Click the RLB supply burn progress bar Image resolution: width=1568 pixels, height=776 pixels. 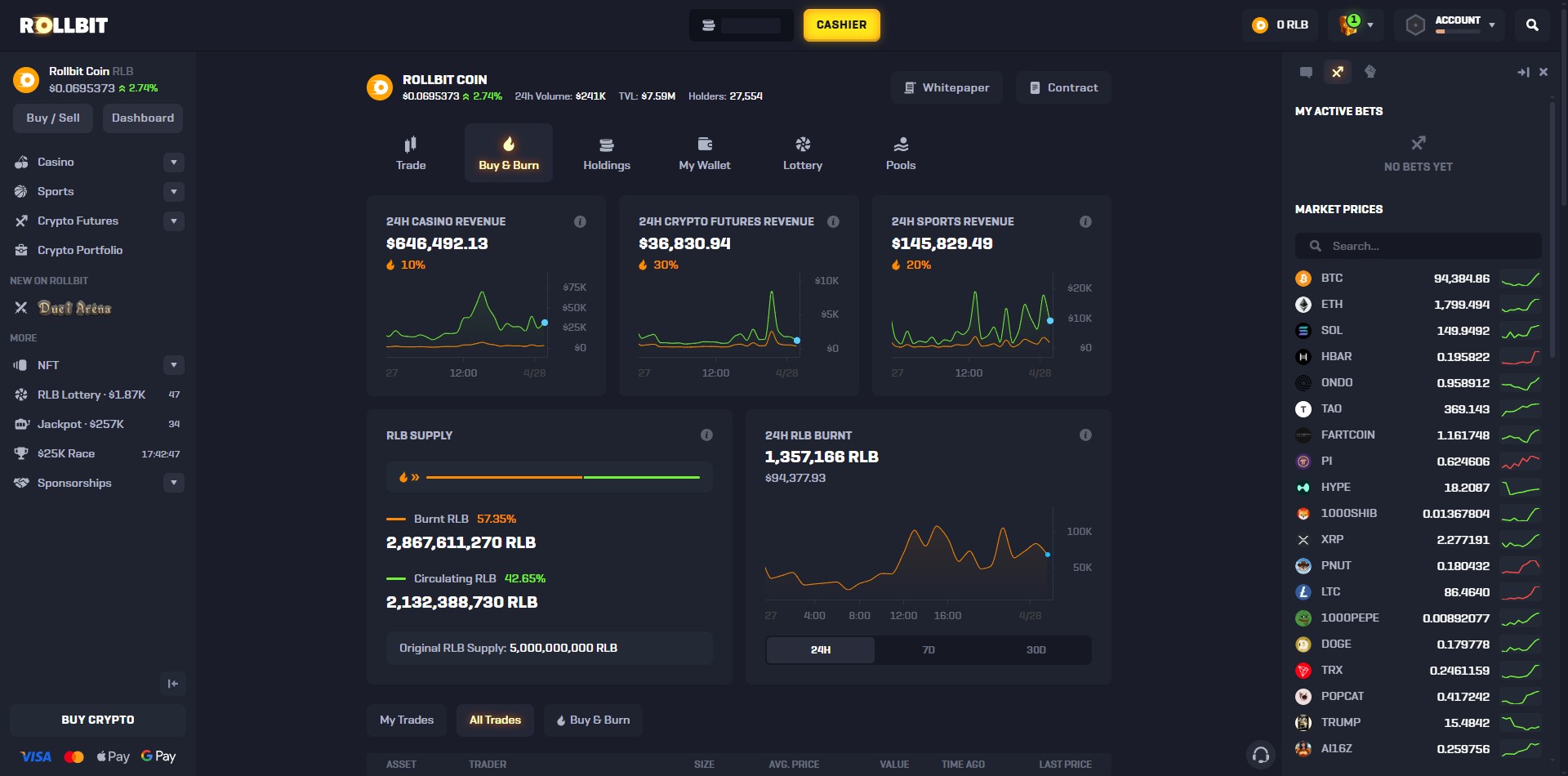pos(550,477)
